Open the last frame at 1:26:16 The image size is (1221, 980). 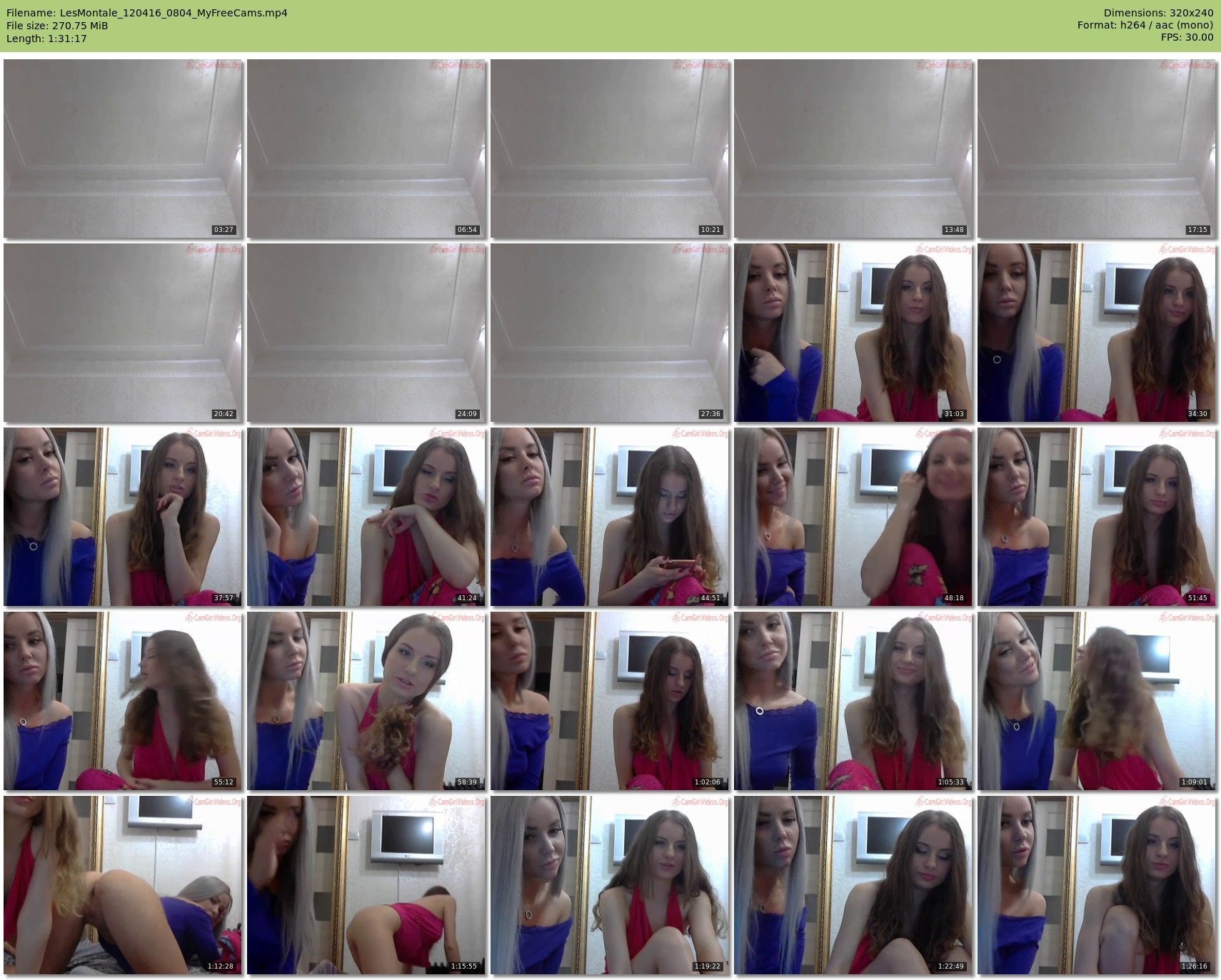pos(1097,885)
